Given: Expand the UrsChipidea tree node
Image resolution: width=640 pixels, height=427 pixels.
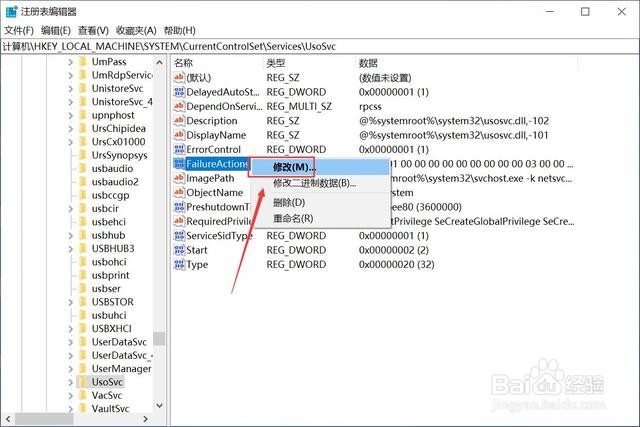Looking at the screenshot, I should (x=71, y=129).
